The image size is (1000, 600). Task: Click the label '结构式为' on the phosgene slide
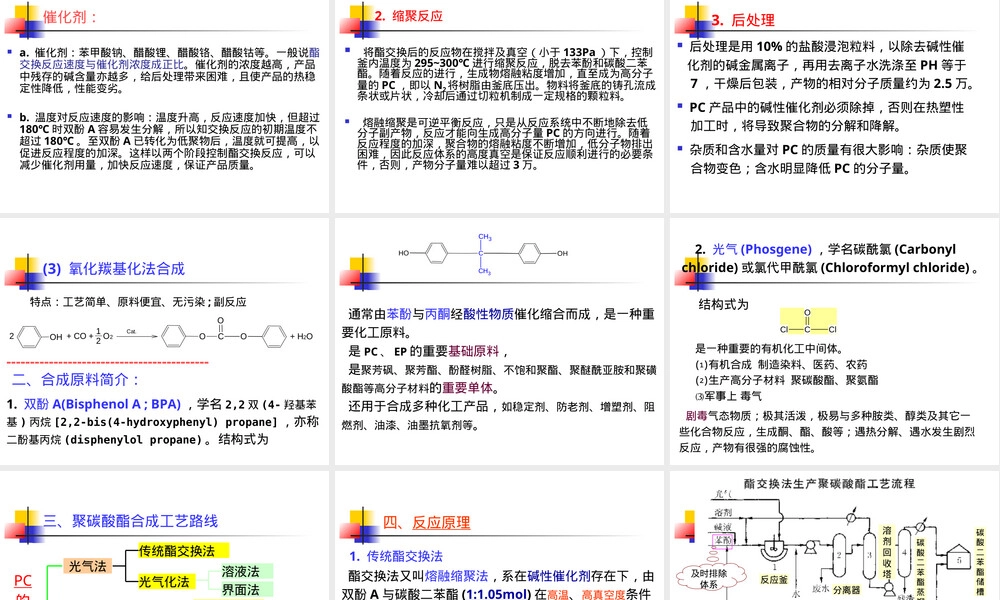[723, 305]
